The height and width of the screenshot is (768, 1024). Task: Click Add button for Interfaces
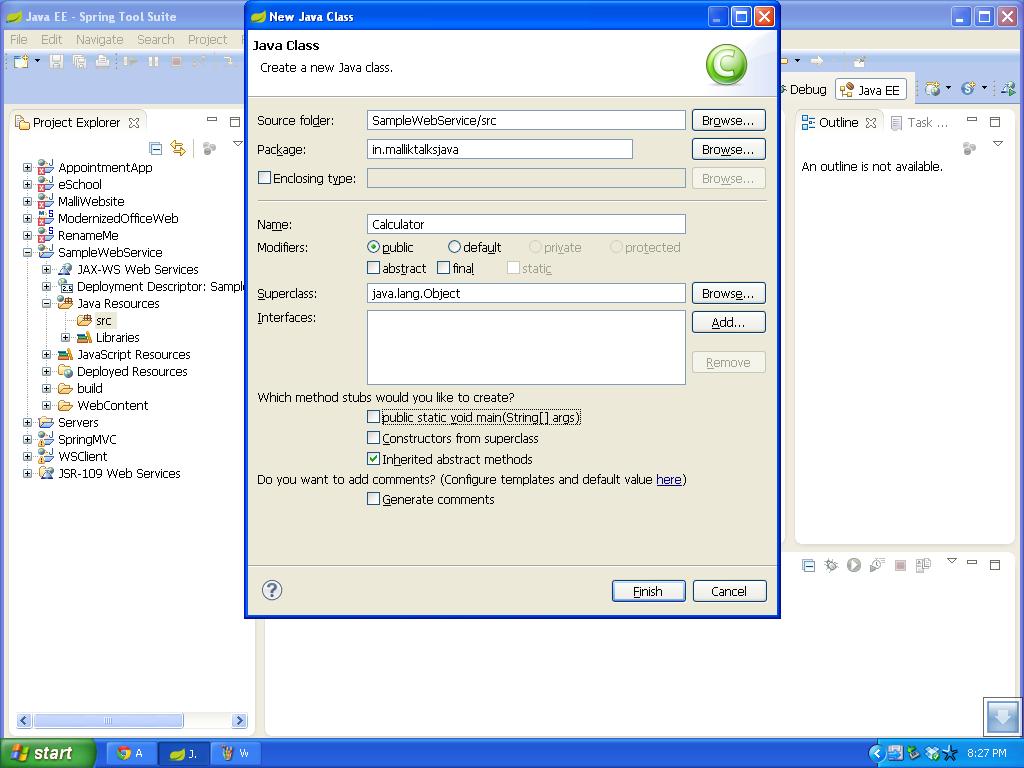[x=728, y=322]
